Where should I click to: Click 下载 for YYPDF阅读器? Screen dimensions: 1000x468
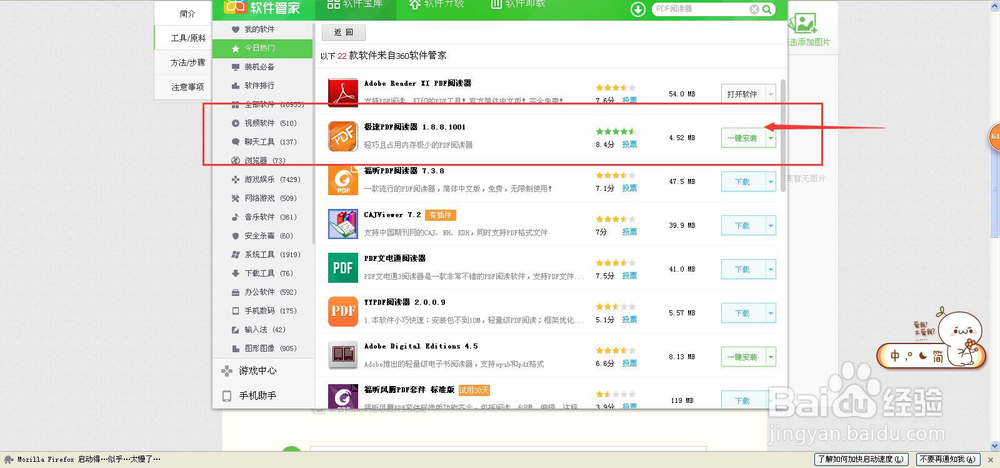743,313
